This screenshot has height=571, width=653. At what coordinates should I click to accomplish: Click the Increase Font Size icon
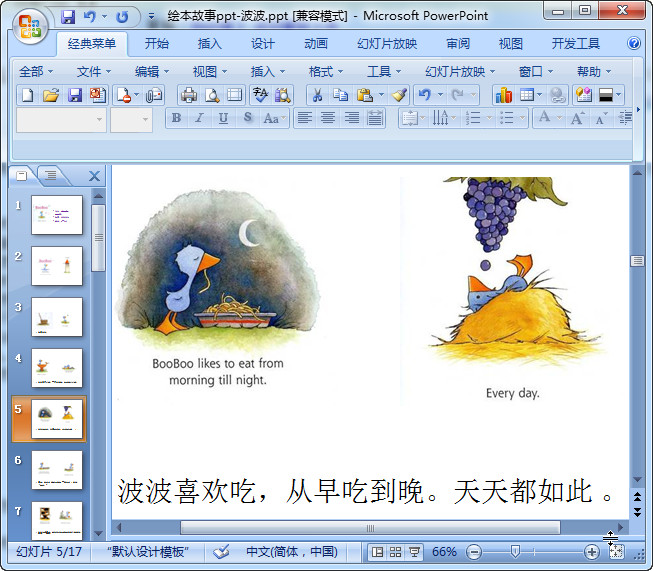pos(578,118)
